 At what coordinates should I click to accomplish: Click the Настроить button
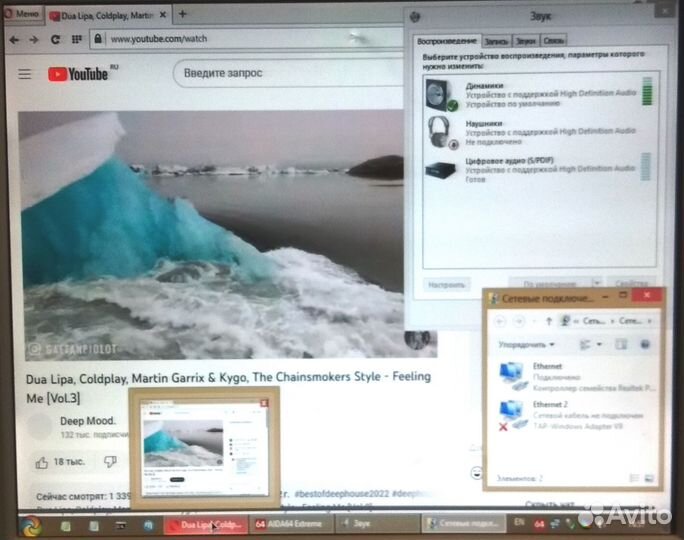click(448, 284)
